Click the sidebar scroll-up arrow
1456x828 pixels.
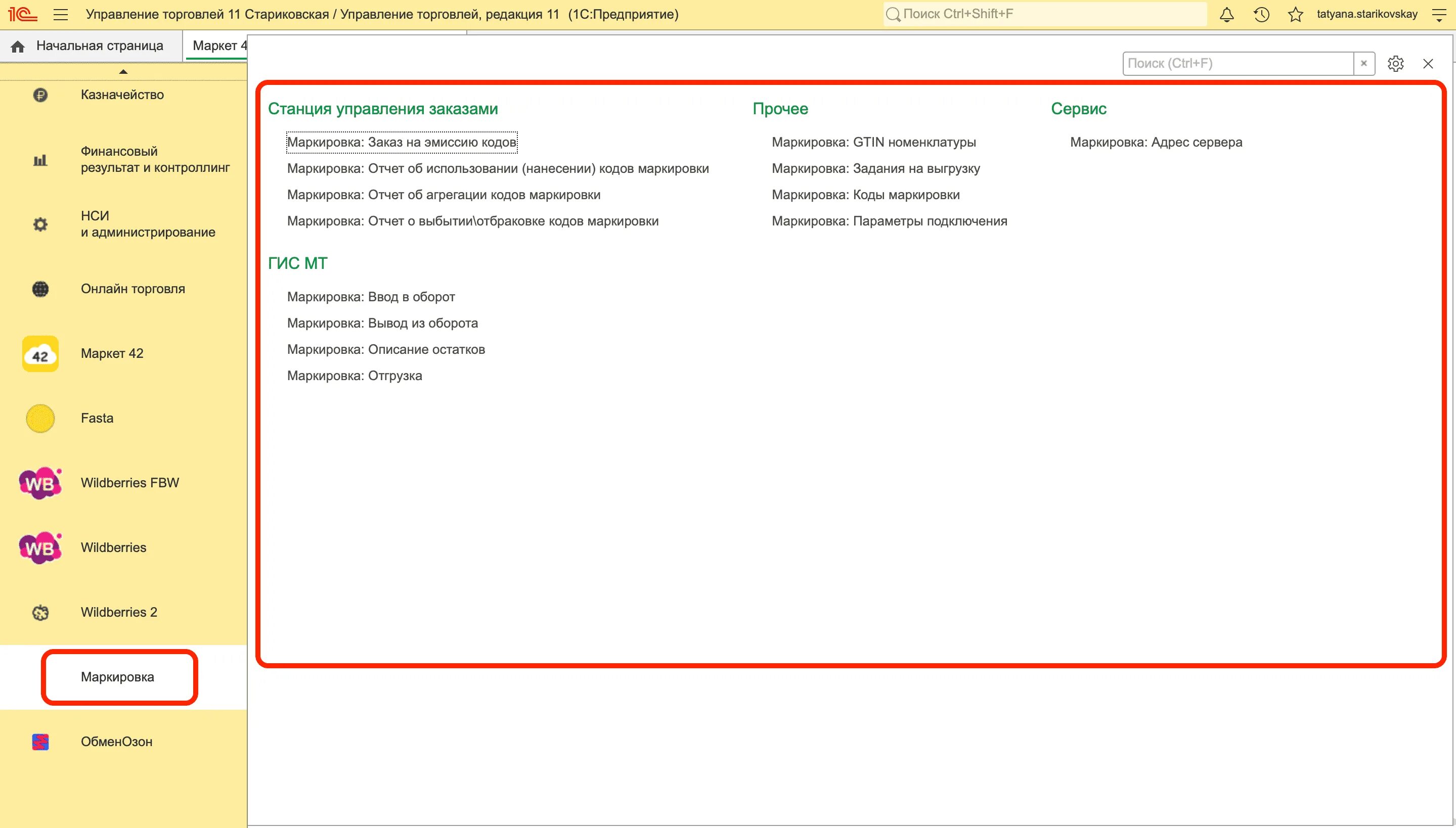coord(123,72)
